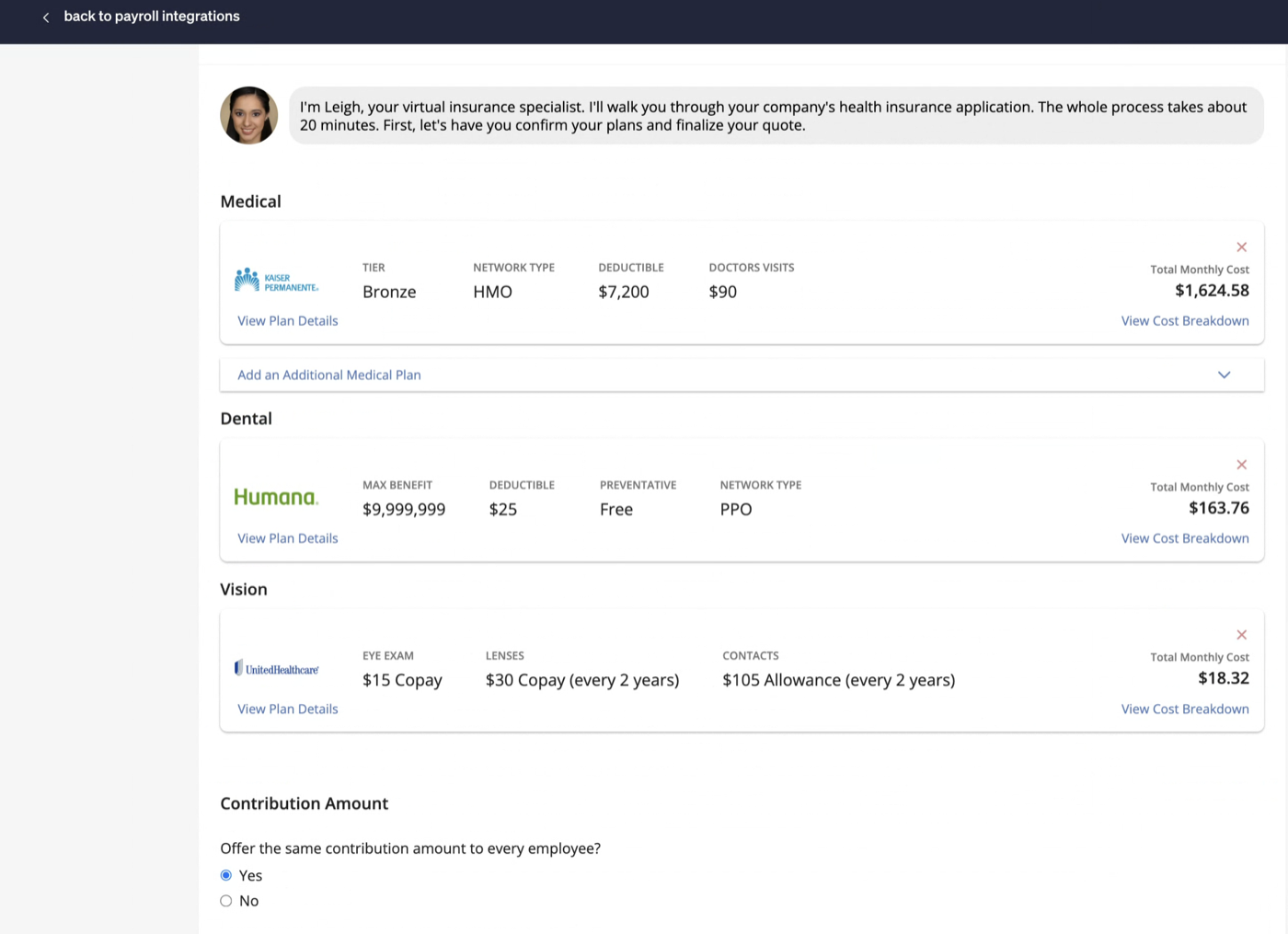Screen dimensions: 1288x934
Task: Click Leigh's avatar photo
Action: (x=249, y=115)
